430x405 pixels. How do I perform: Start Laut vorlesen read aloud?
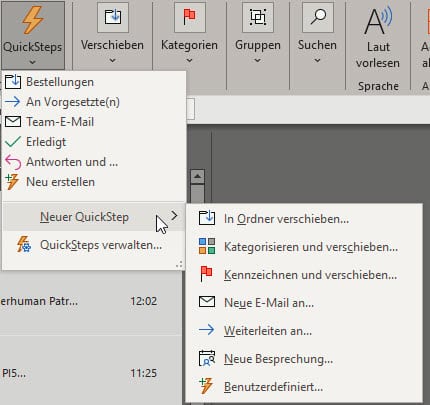[378, 37]
